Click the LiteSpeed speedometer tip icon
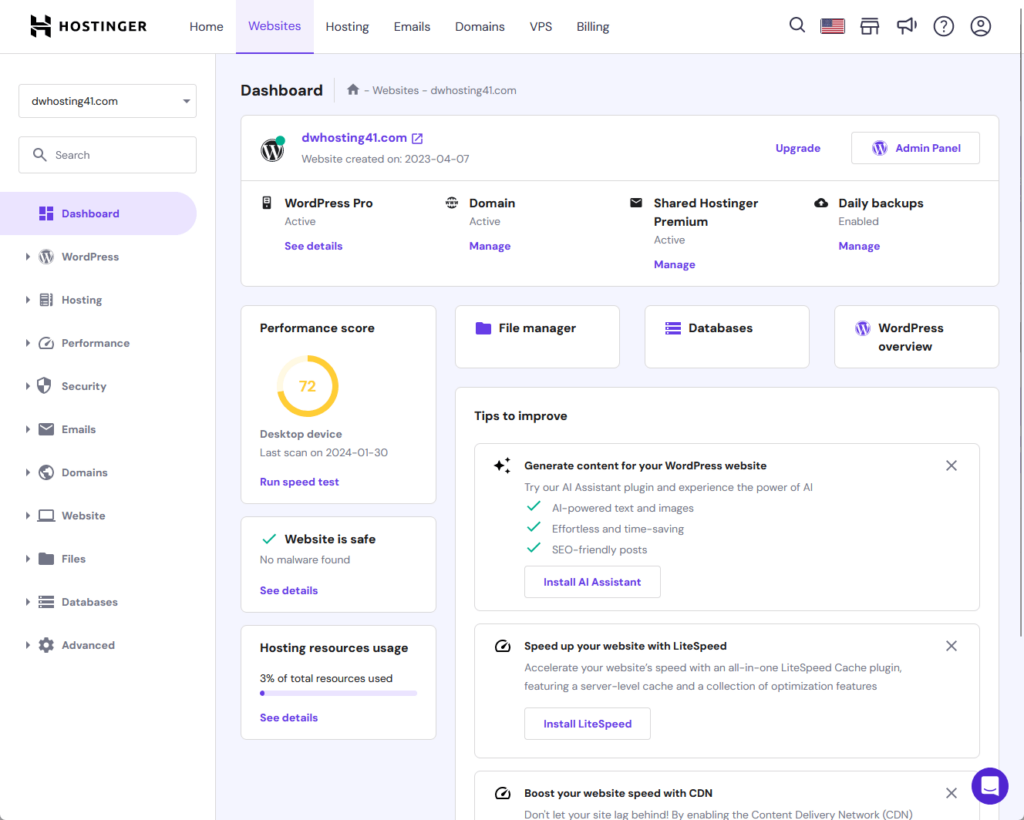Screen dimensions: 1024x820 tap(502, 646)
